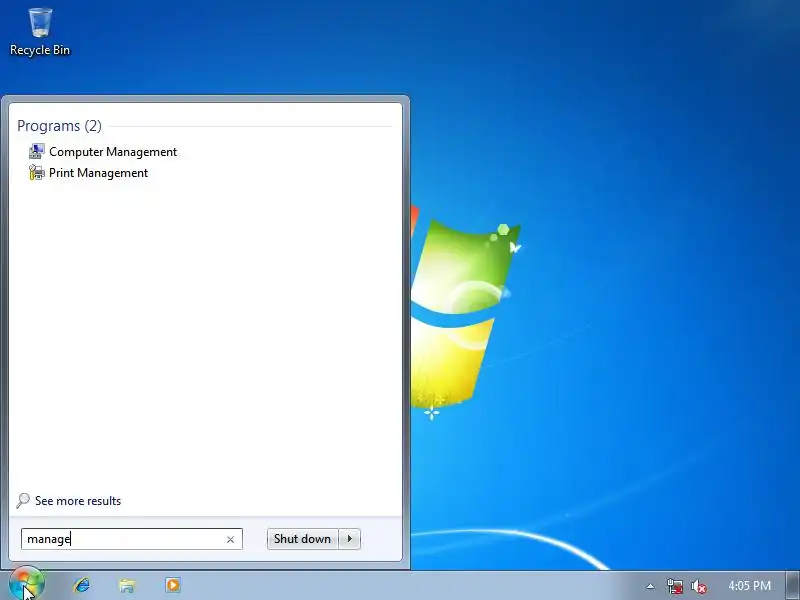Screen dimensions: 800x600
Task: Click the Print Management program icon
Action: pyautogui.click(x=36, y=173)
